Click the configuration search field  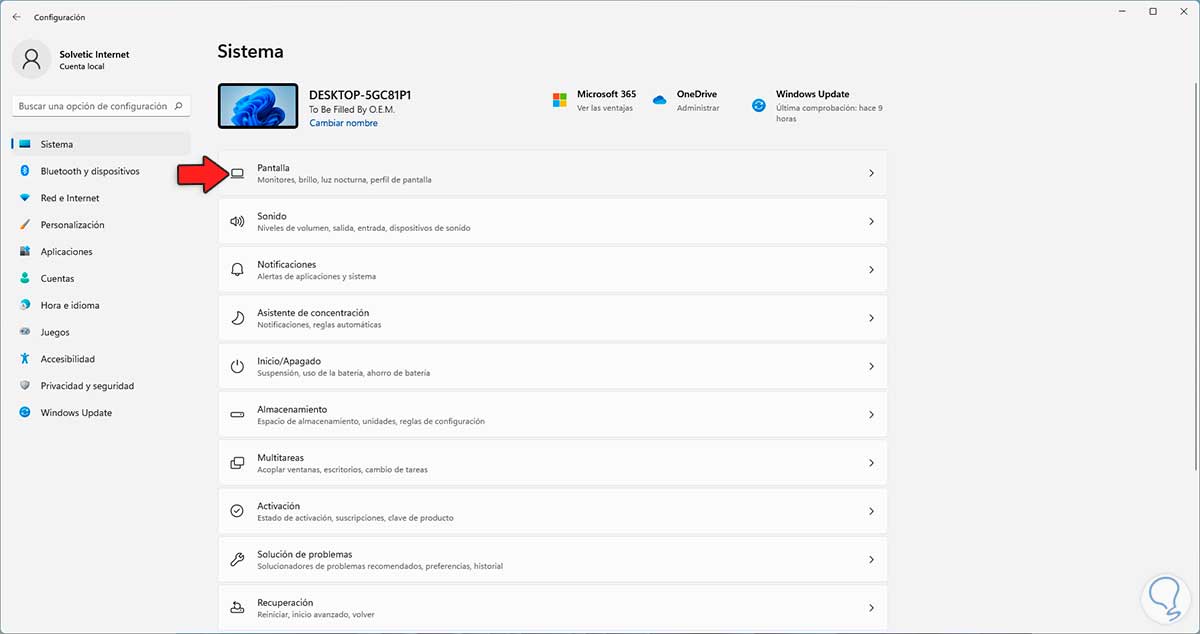(95, 106)
